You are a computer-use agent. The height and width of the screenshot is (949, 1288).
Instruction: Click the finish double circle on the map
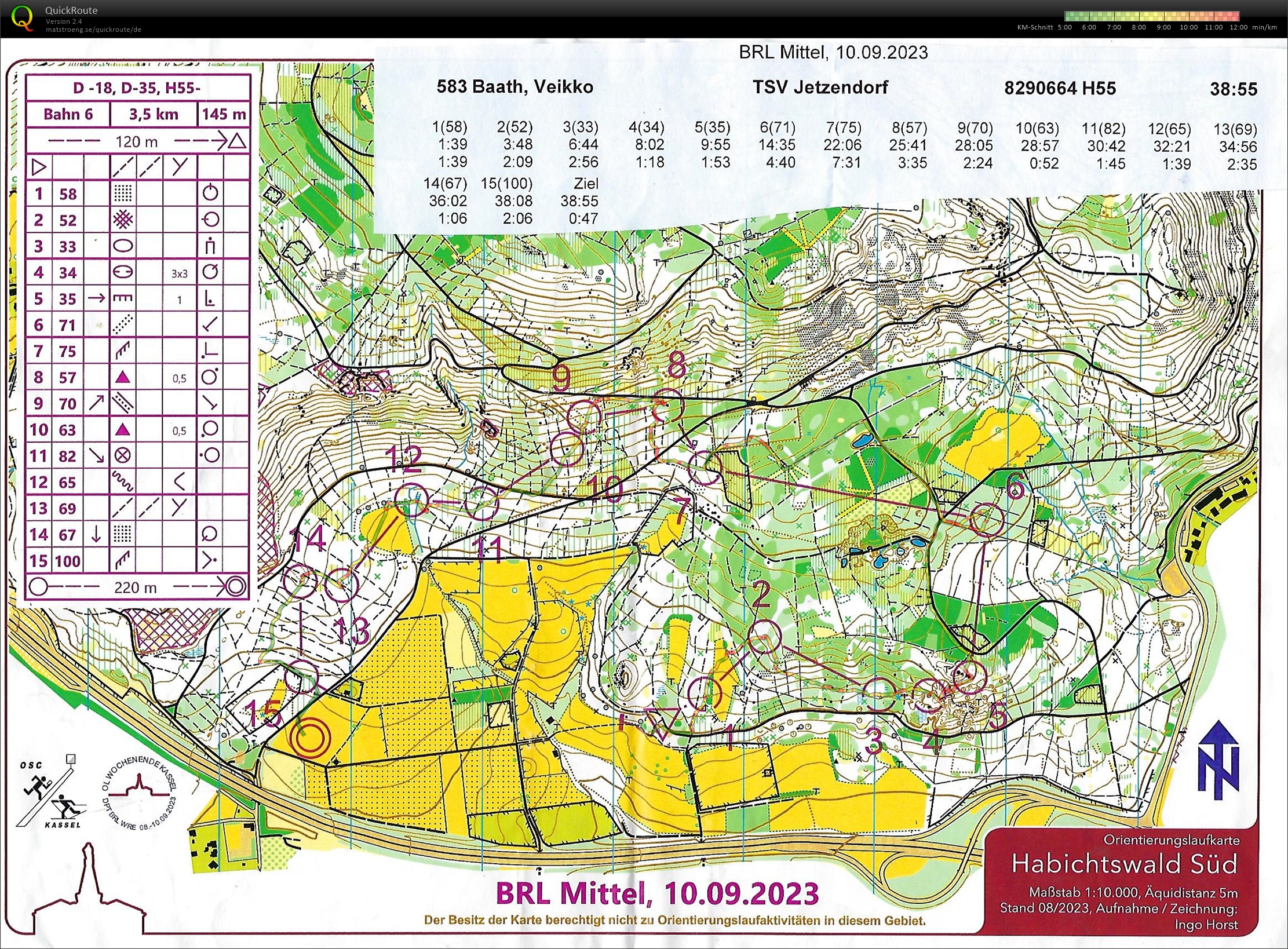coord(310,738)
